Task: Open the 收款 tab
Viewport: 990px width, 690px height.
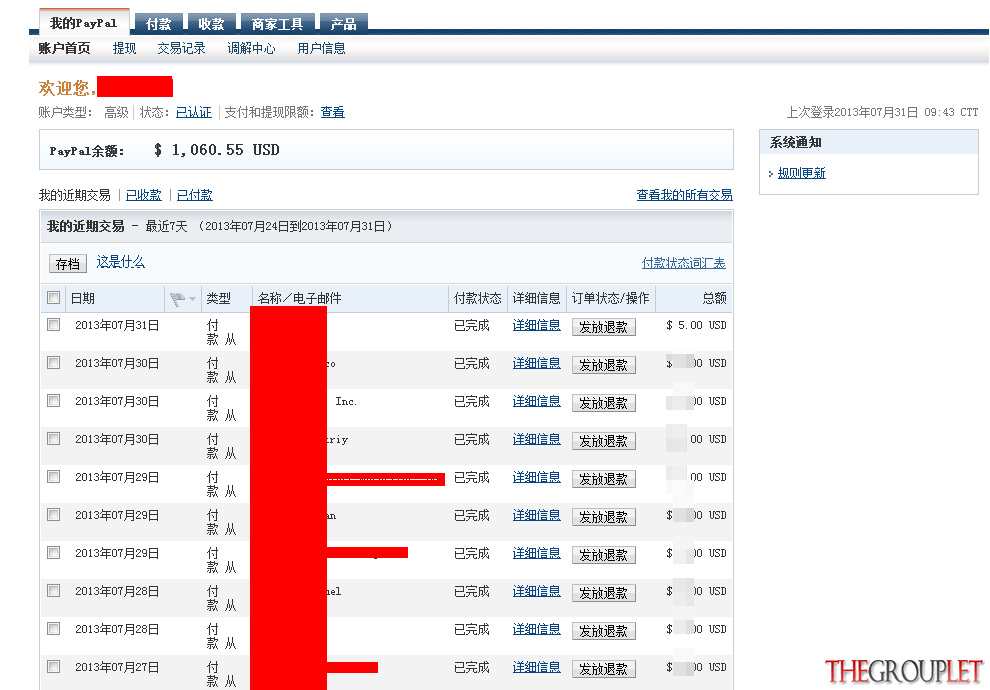Action: (212, 24)
